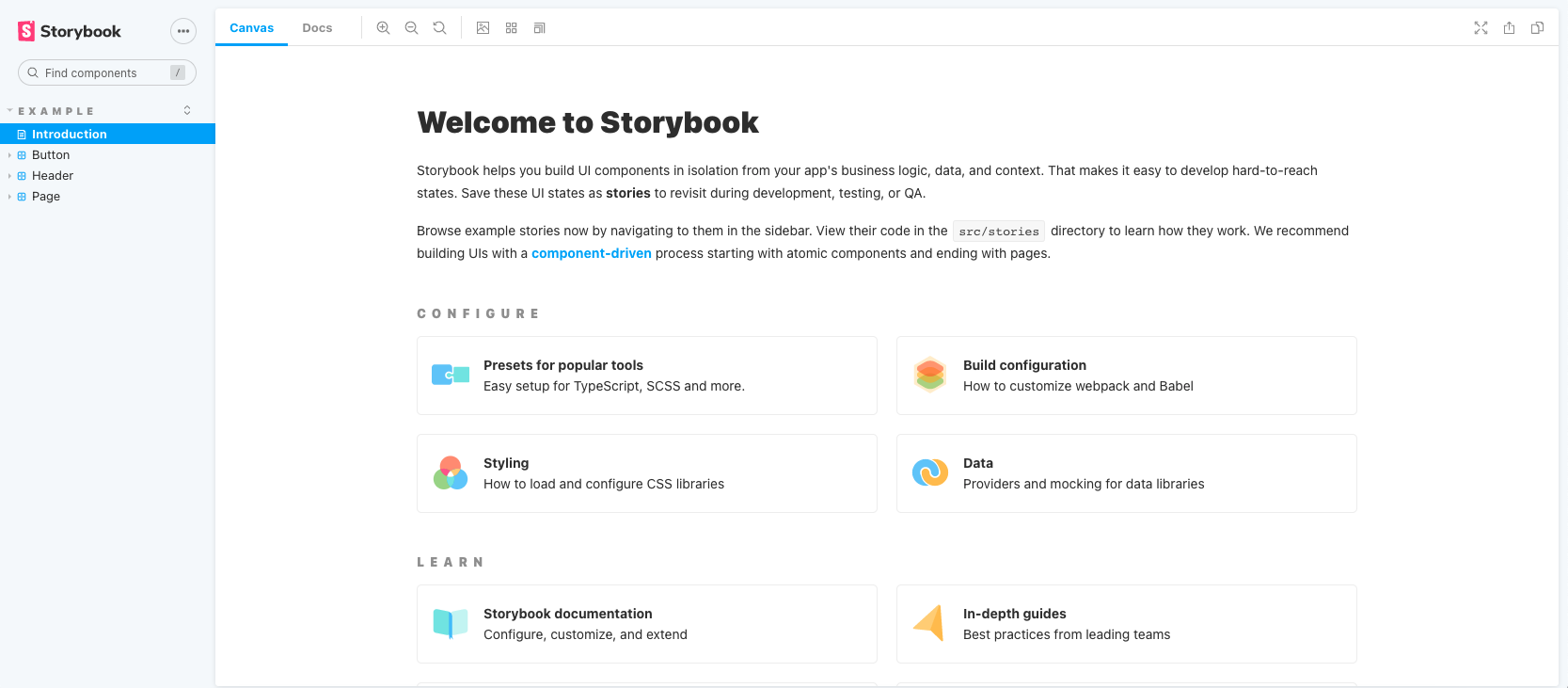Click the bold word stories in intro
This screenshot has width=1568, height=688.
tap(628, 193)
